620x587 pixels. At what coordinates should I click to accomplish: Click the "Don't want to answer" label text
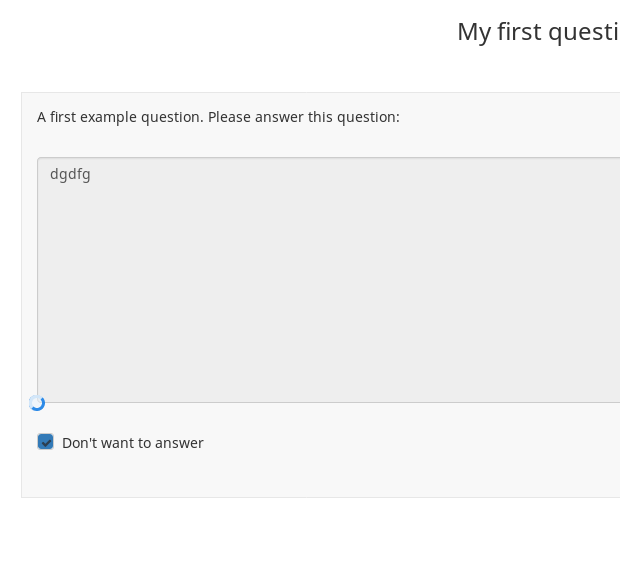(132, 443)
